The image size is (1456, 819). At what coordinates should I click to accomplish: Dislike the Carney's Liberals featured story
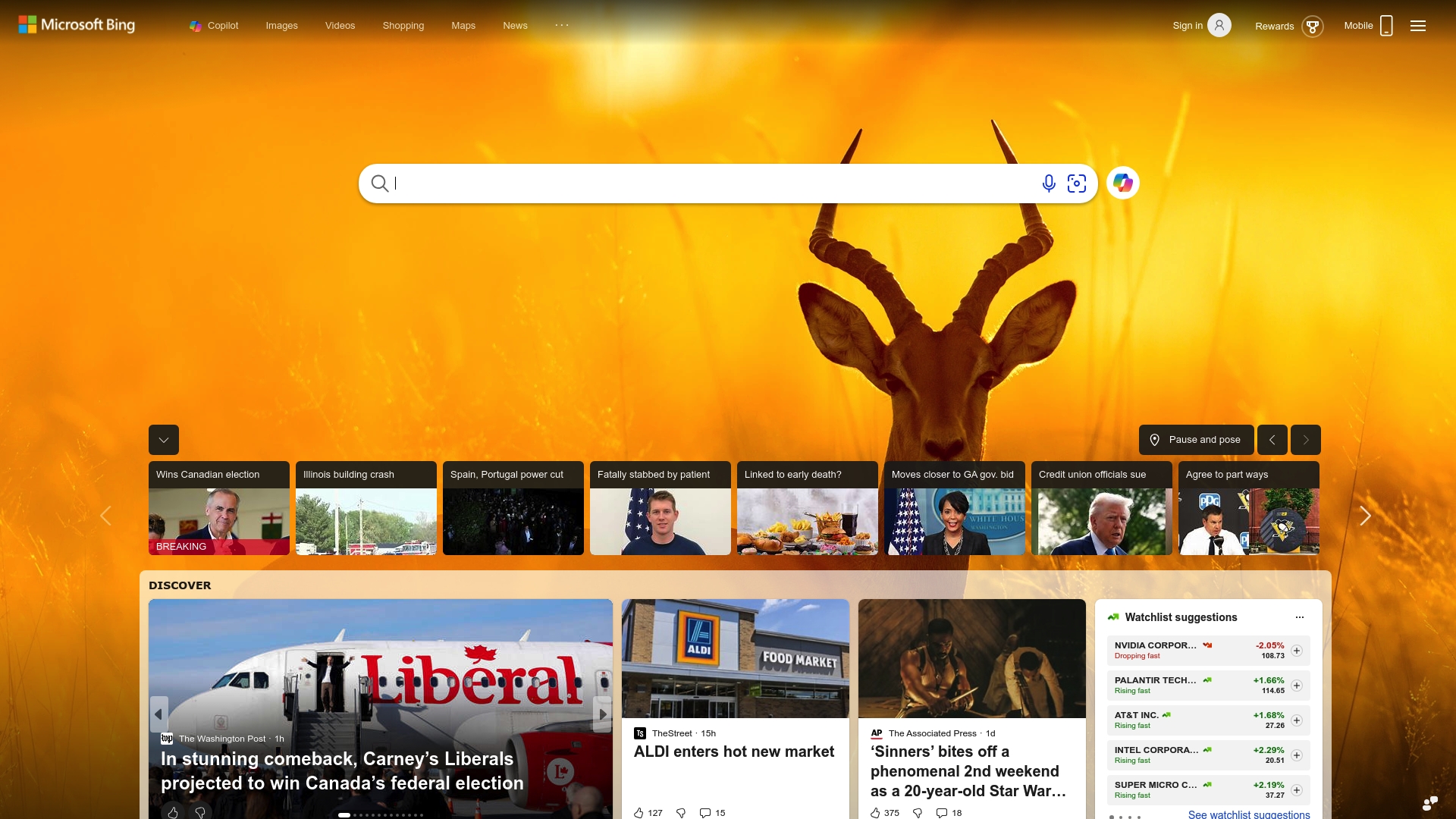pos(200,812)
